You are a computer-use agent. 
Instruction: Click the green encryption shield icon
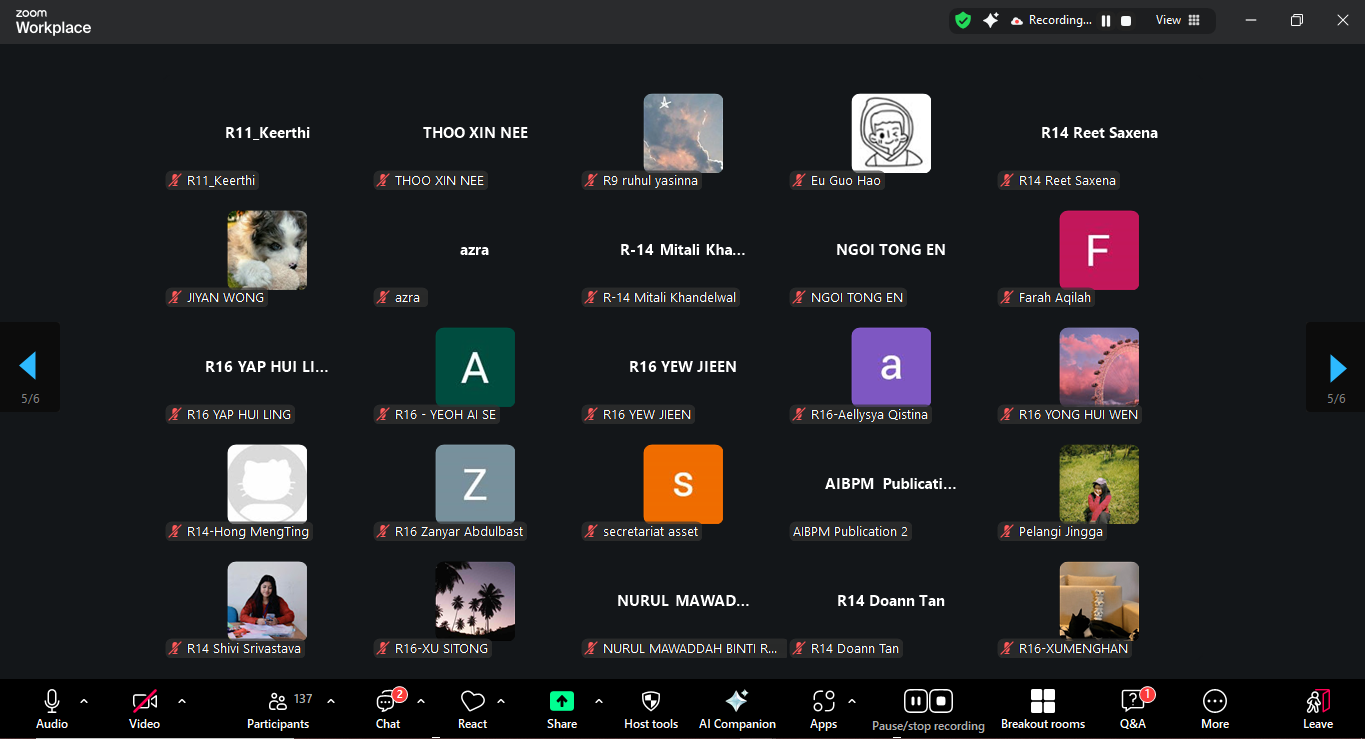[963, 20]
